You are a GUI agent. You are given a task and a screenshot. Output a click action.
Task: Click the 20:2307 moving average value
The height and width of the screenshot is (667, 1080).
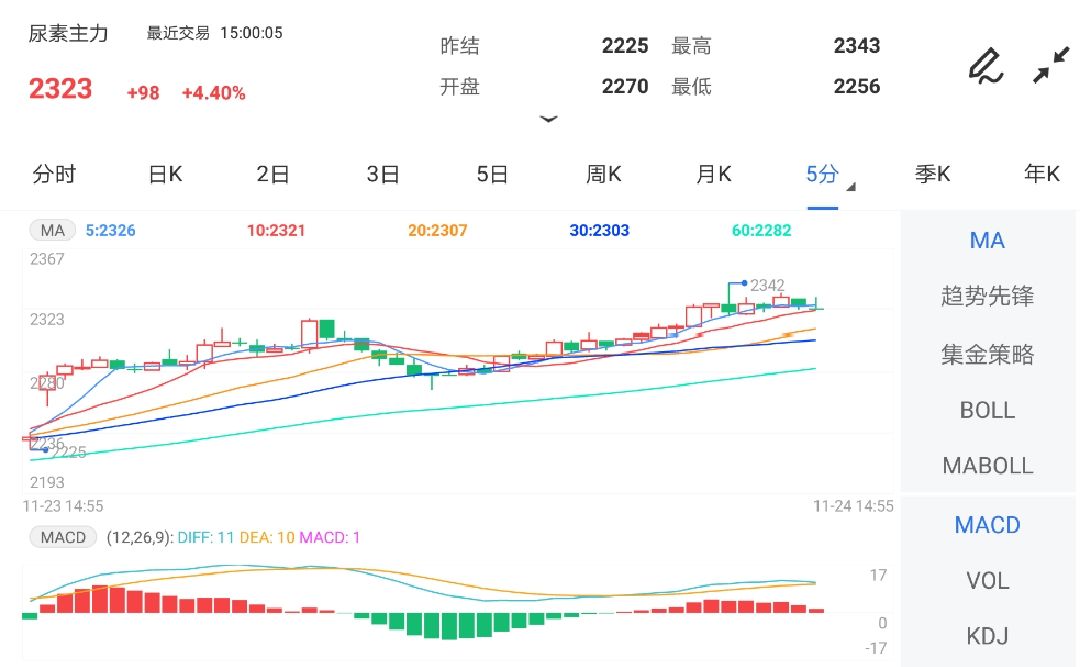point(437,230)
